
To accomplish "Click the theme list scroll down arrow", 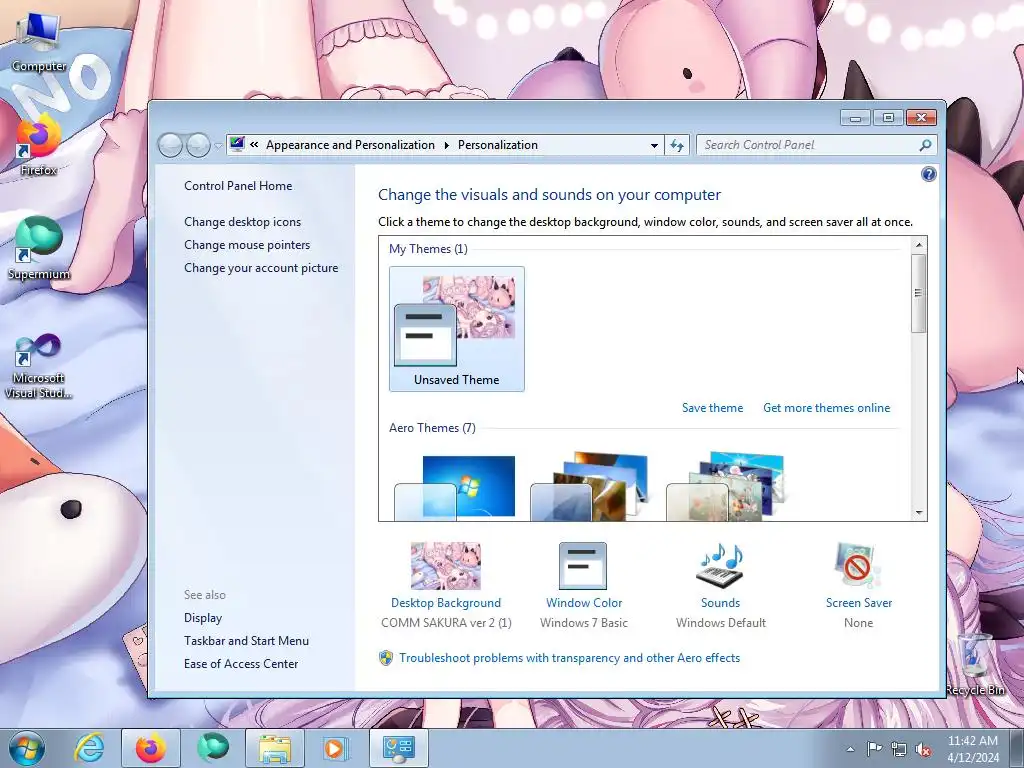I will coord(919,513).
